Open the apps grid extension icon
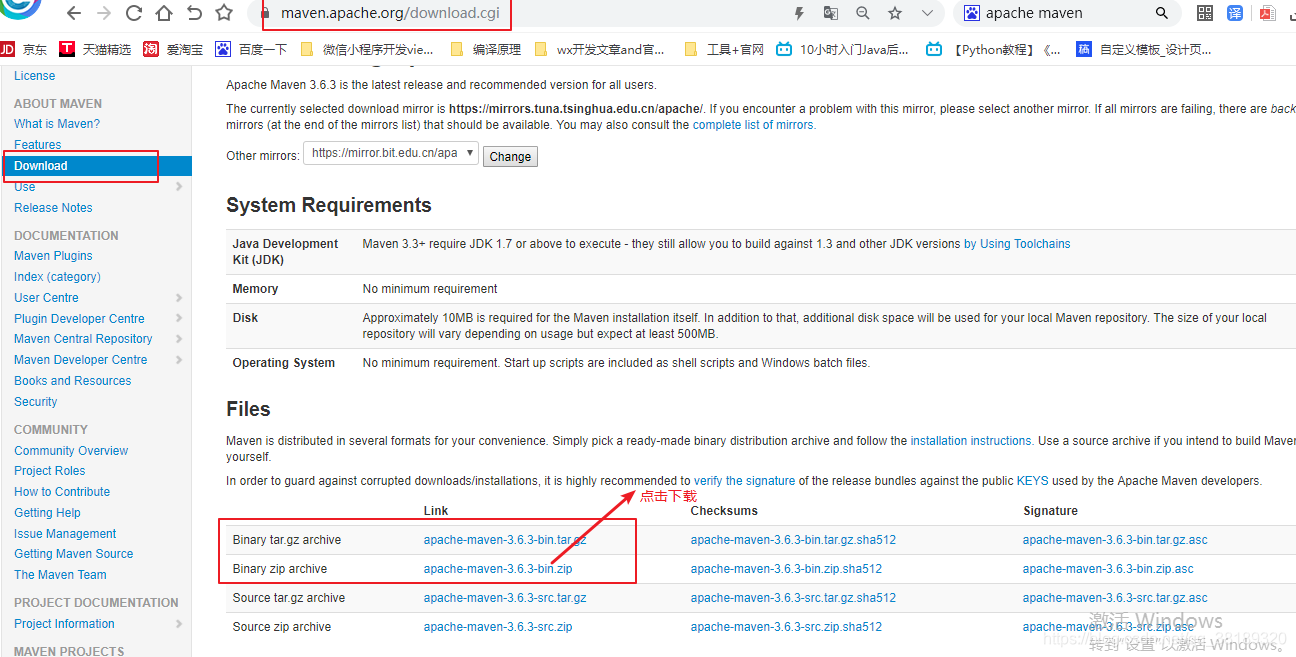The height and width of the screenshot is (657, 1296). 1205,13
